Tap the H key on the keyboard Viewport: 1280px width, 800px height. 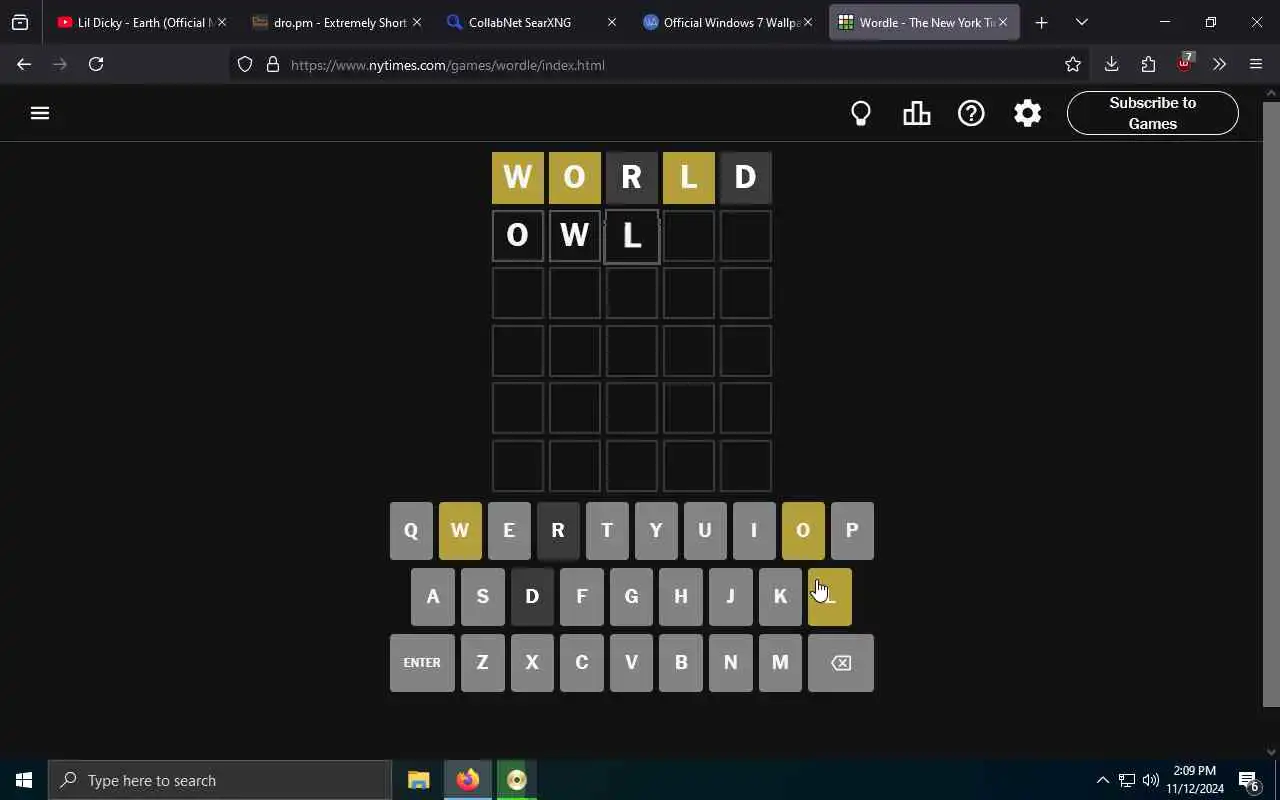(681, 597)
